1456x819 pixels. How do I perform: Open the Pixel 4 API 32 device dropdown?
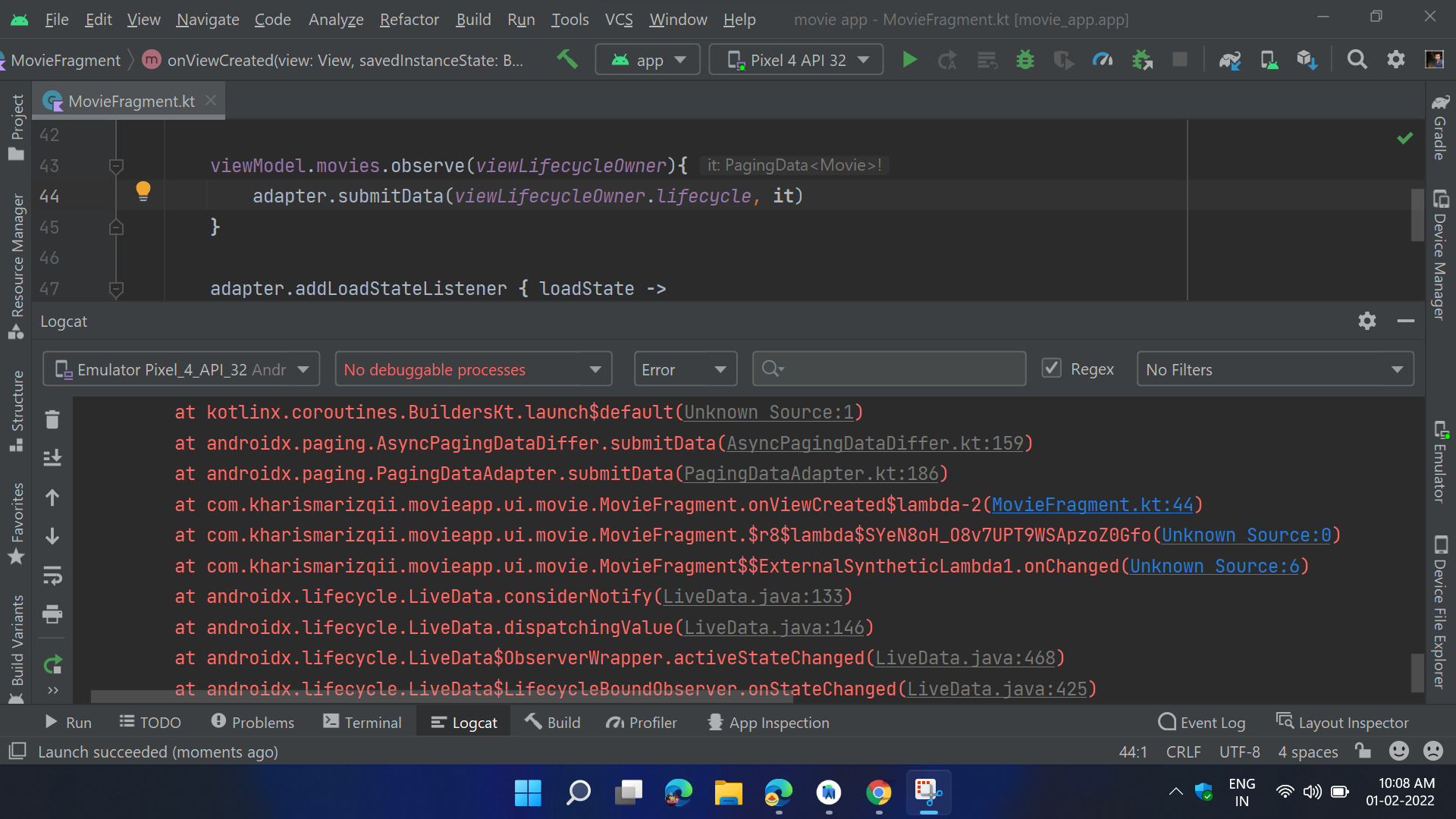pyautogui.click(x=796, y=59)
